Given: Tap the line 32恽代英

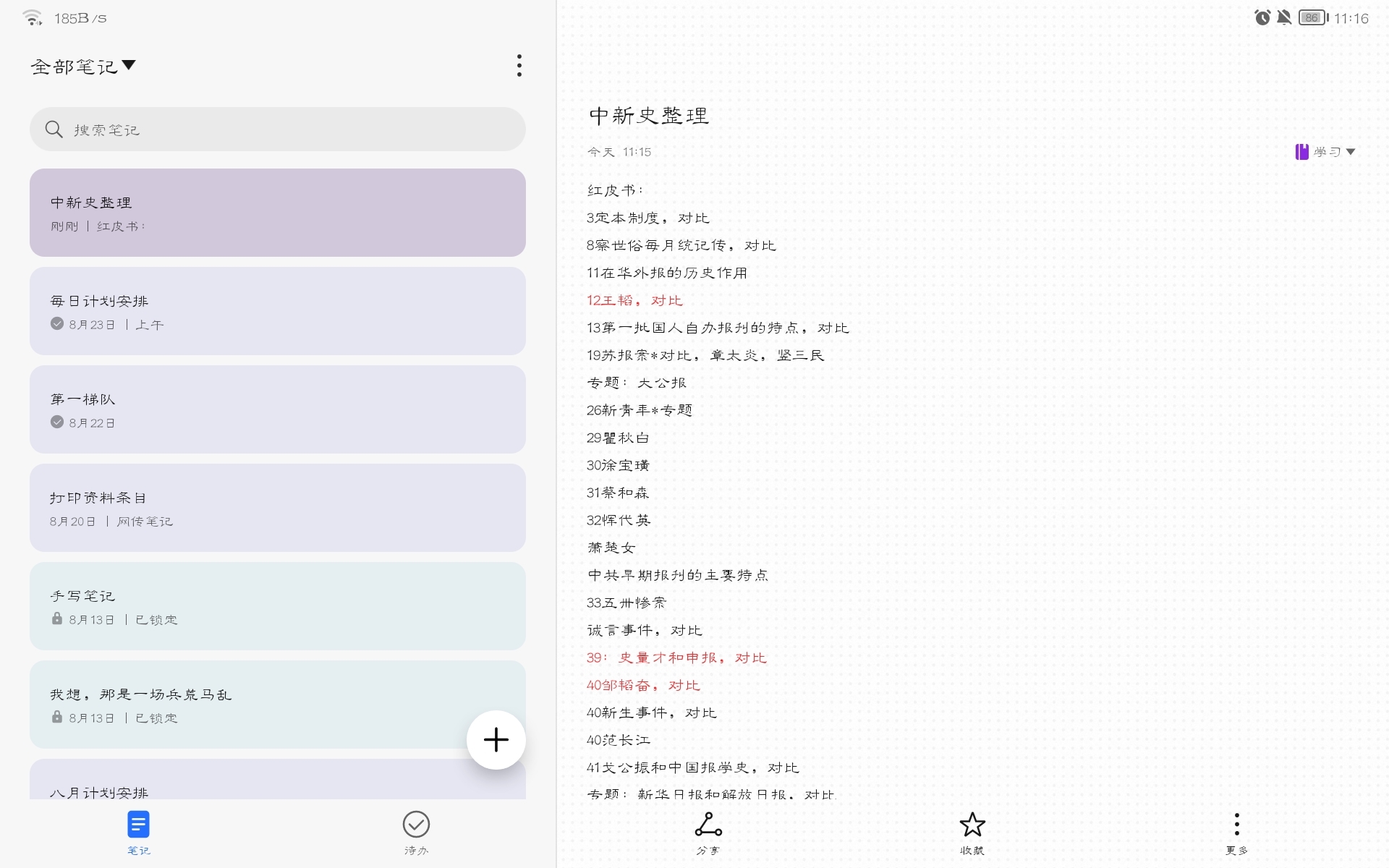Looking at the screenshot, I should click(619, 520).
